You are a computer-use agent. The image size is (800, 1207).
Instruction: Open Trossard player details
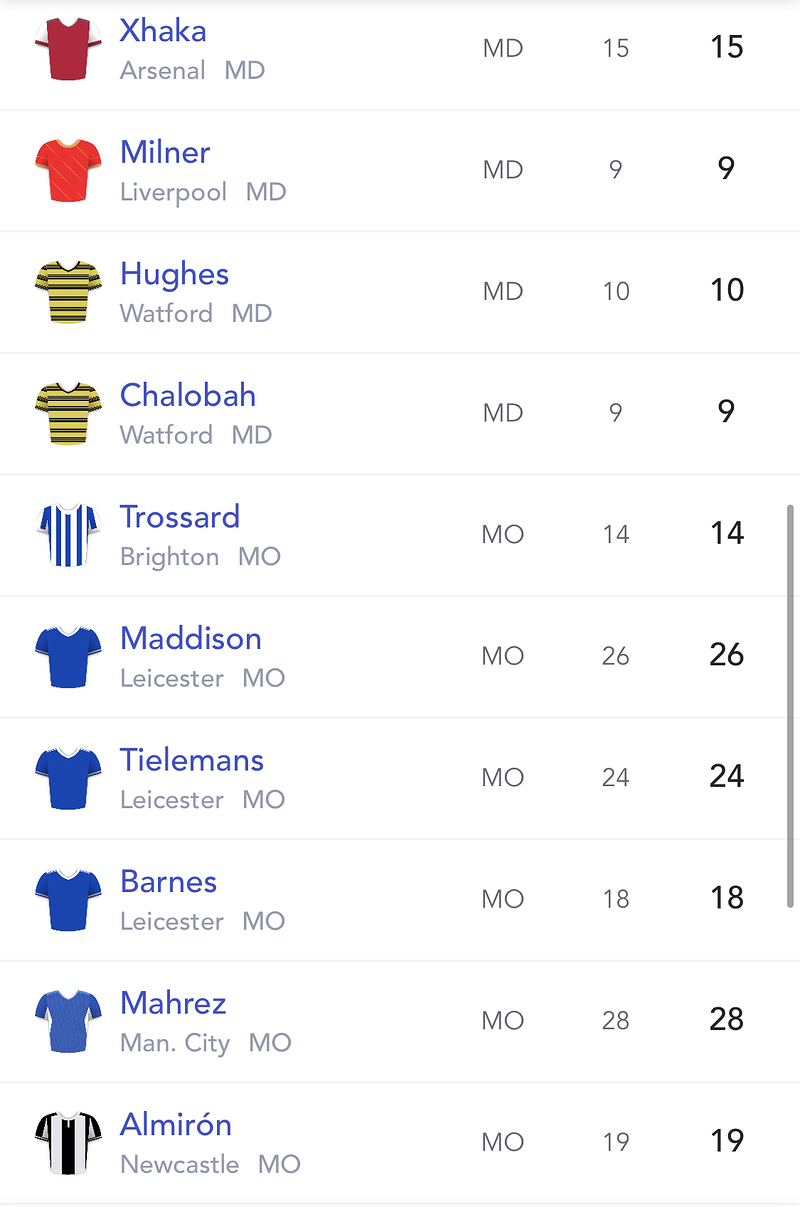(x=180, y=518)
